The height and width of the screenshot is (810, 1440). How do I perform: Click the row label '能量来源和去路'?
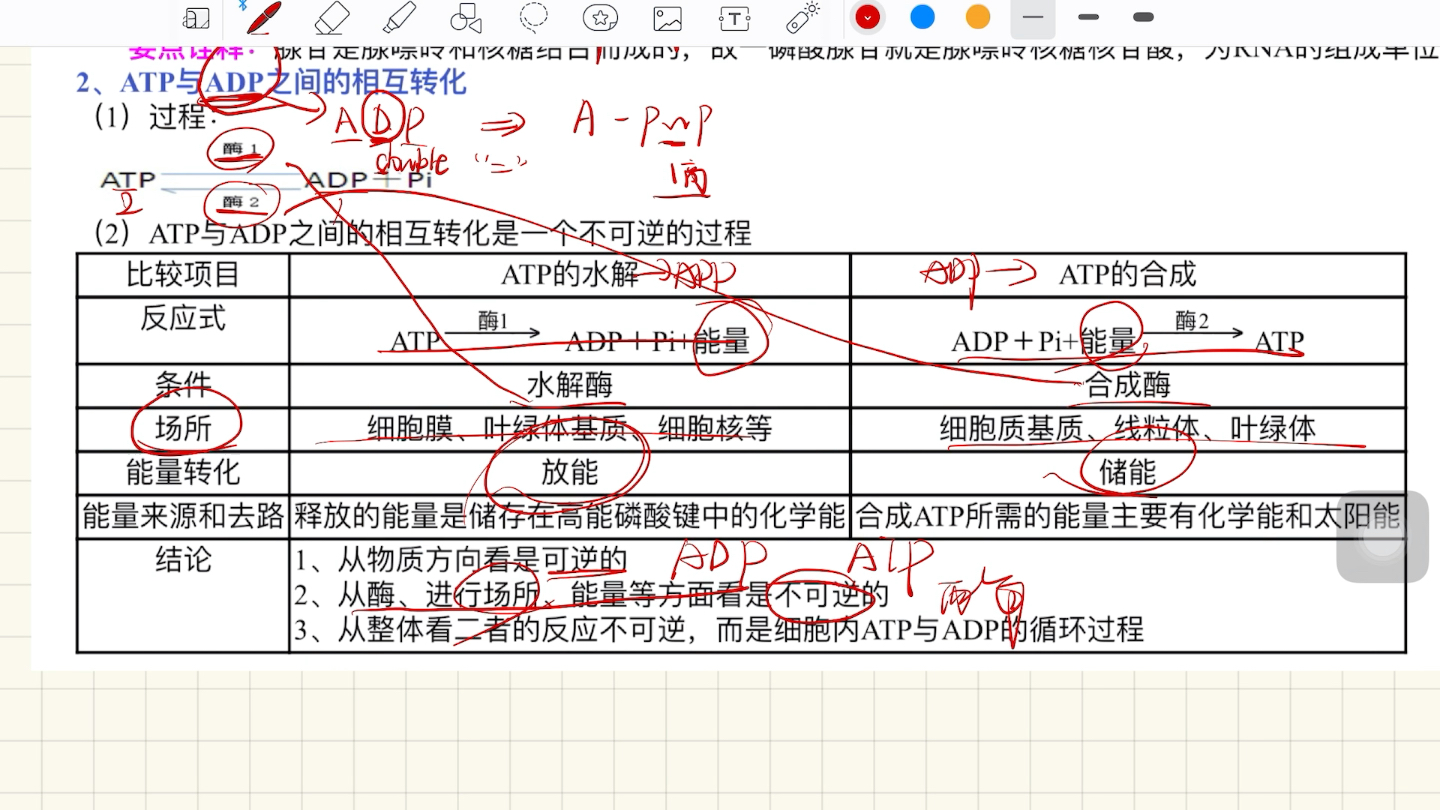183,516
